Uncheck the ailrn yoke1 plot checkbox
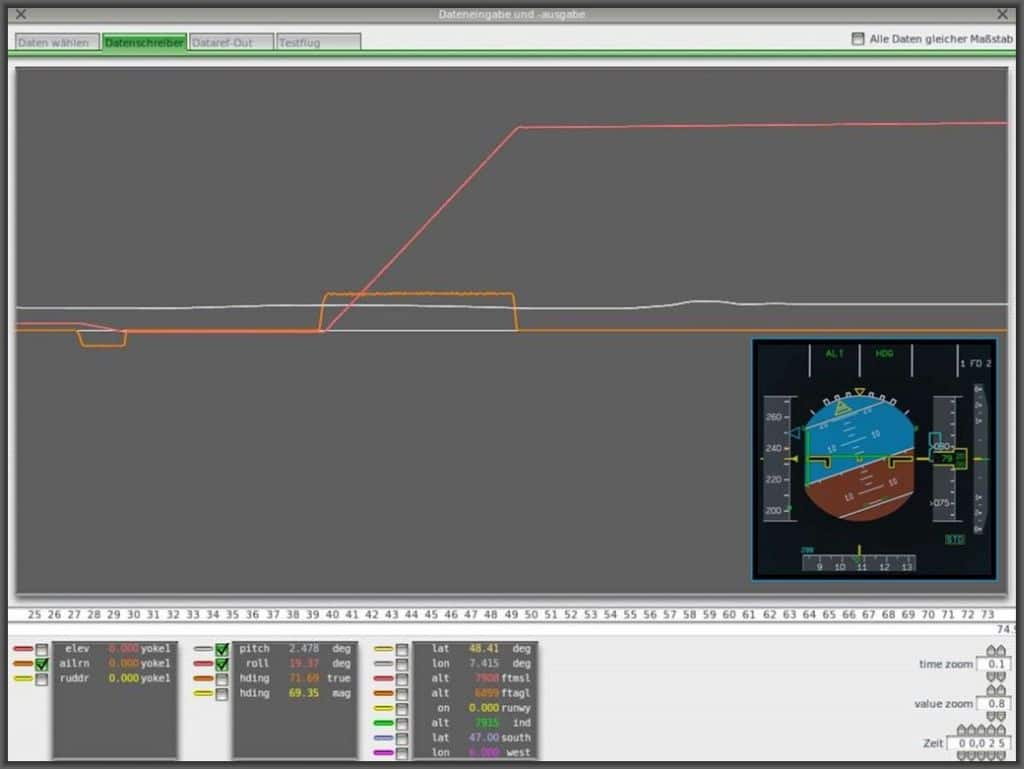This screenshot has height=769, width=1024. tap(42, 664)
